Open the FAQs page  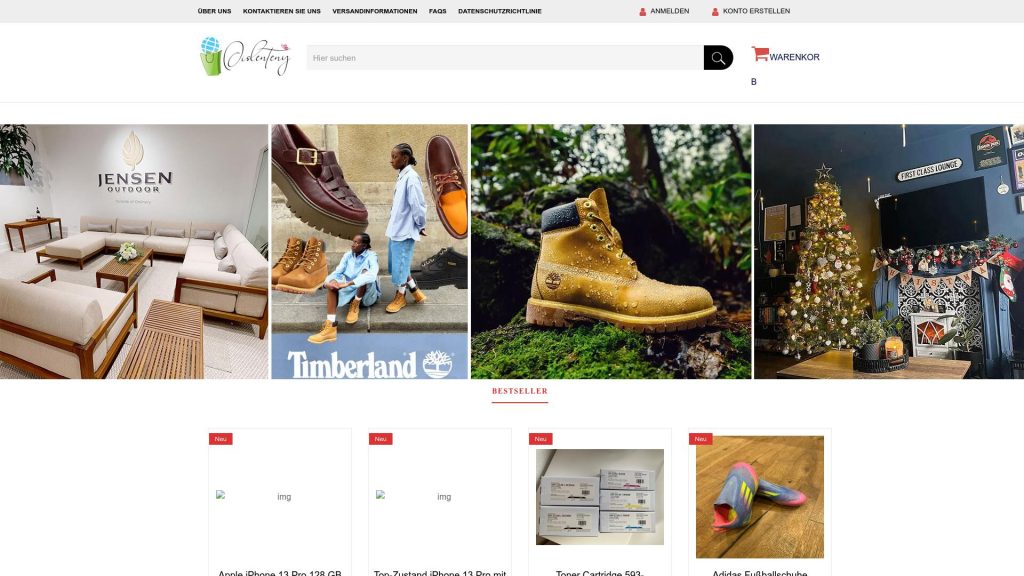[x=438, y=11]
